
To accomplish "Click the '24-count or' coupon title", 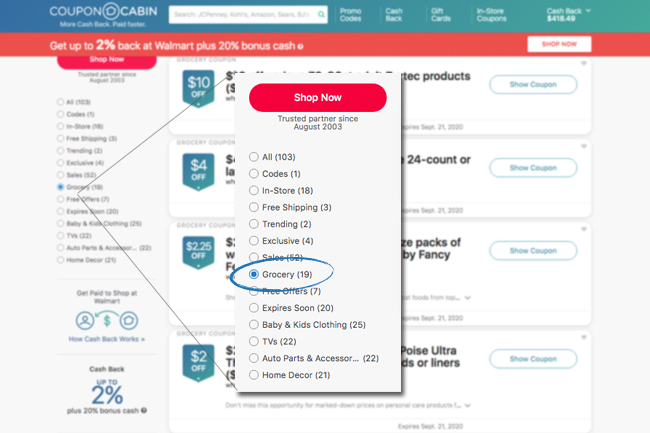I will [x=436, y=160].
